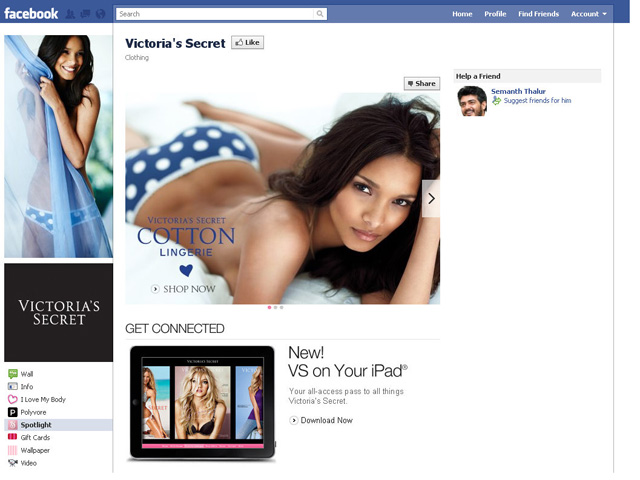Click the Gift Cards red icon
Viewport: 640px width, 480px height.
pos(13,437)
